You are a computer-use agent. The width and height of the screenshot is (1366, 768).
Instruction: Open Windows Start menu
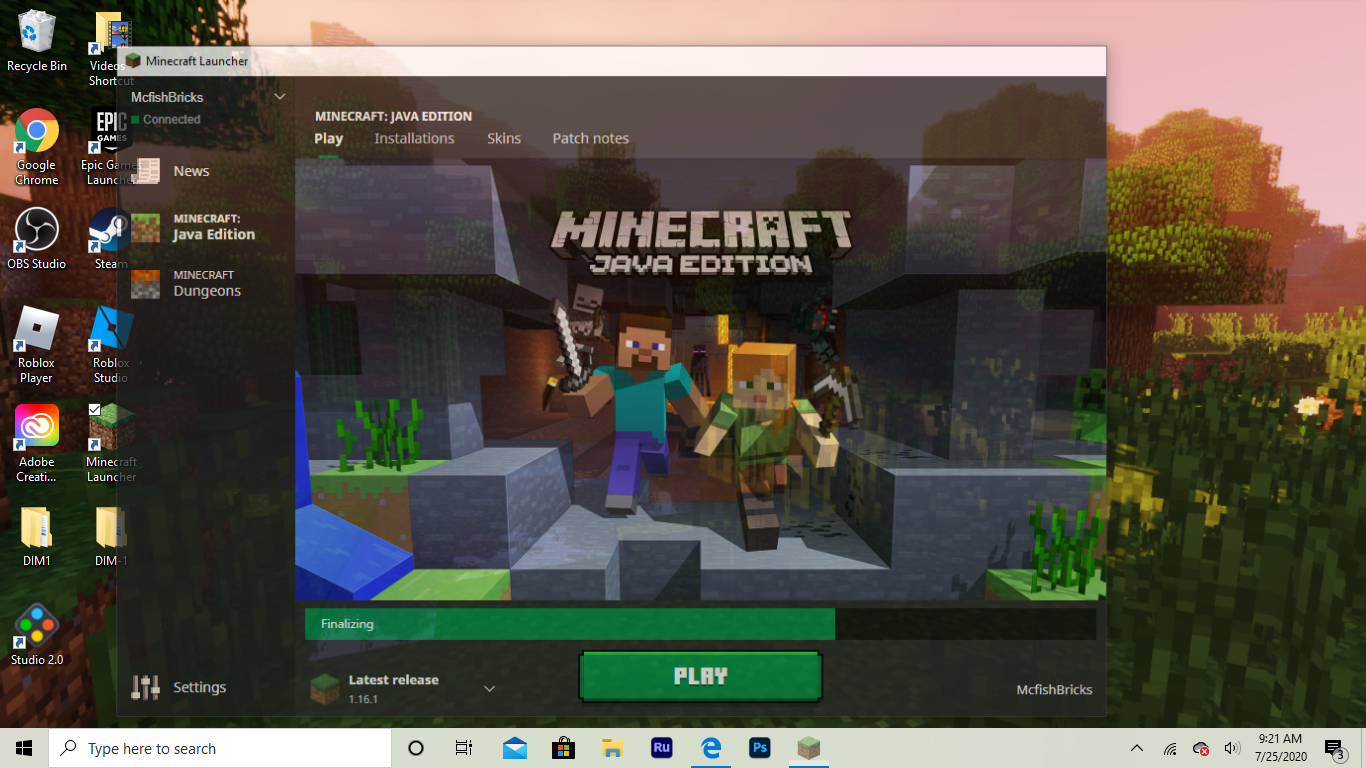24,748
